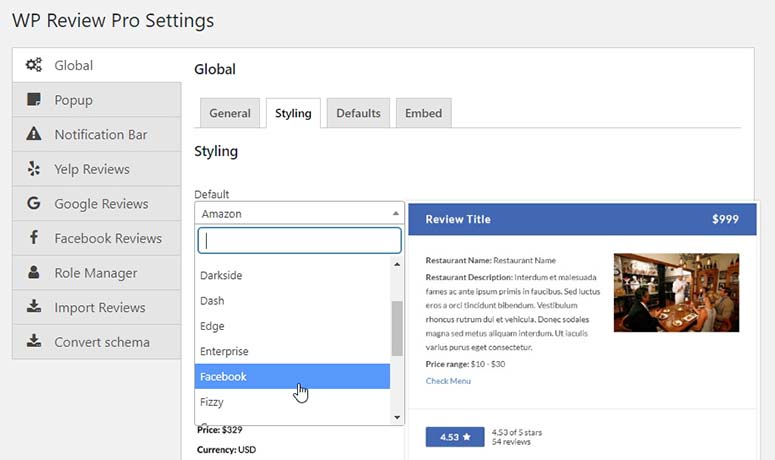The height and width of the screenshot is (460, 775).
Task: Open the Role Manager section
Action: [x=97, y=273]
